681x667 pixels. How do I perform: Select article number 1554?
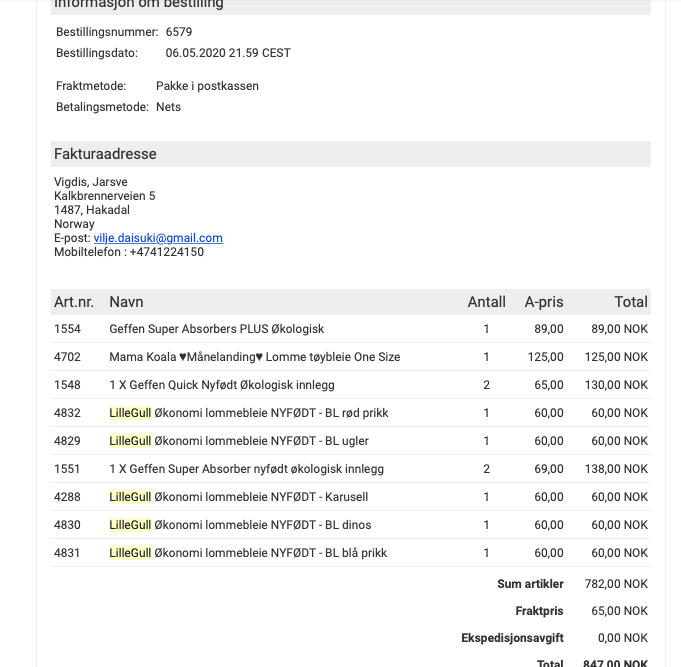point(67,329)
